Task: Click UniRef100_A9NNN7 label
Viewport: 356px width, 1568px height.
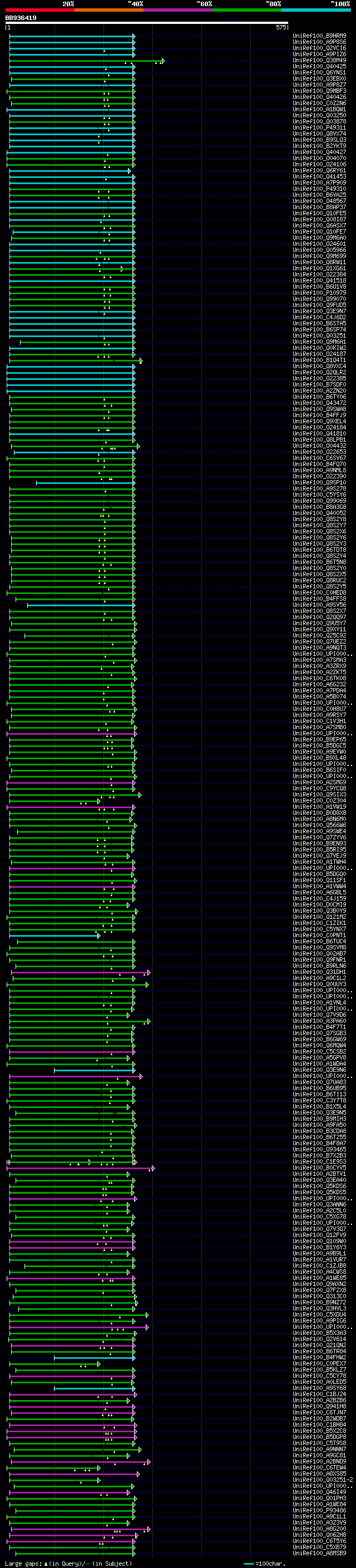Action: click(319, 1450)
